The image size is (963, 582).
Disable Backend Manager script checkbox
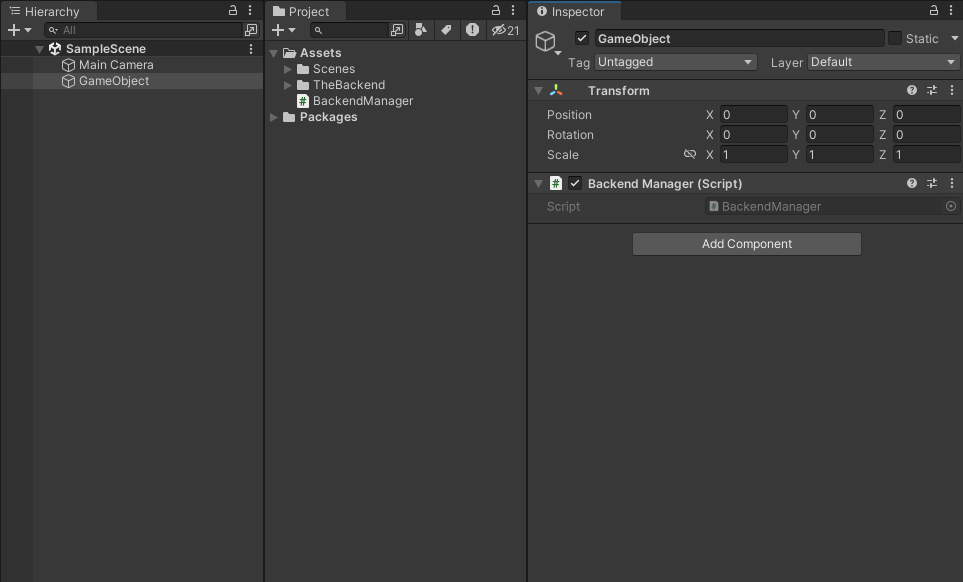point(575,183)
